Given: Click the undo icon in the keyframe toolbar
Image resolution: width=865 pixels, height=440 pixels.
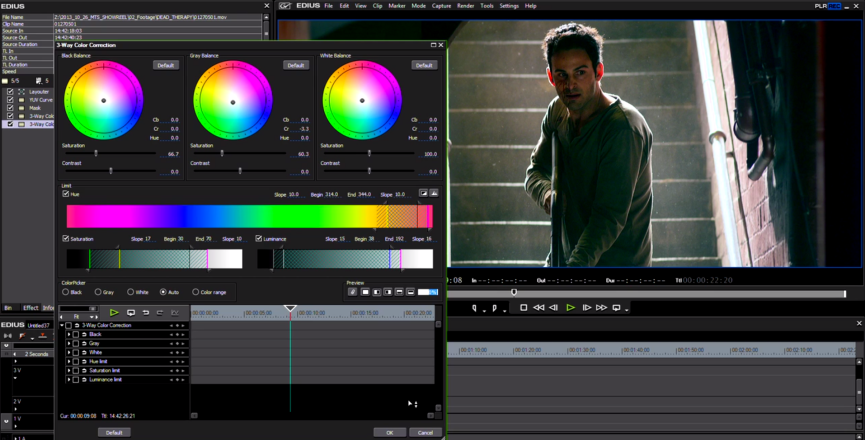Looking at the screenshot, I should (x=146, y=313).
